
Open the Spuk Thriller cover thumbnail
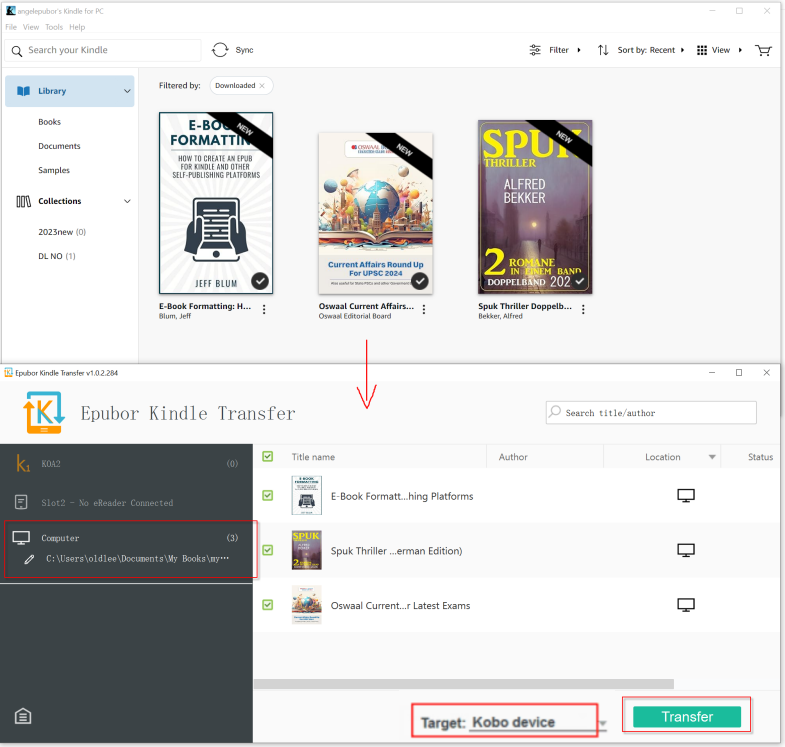click(535, 207)
